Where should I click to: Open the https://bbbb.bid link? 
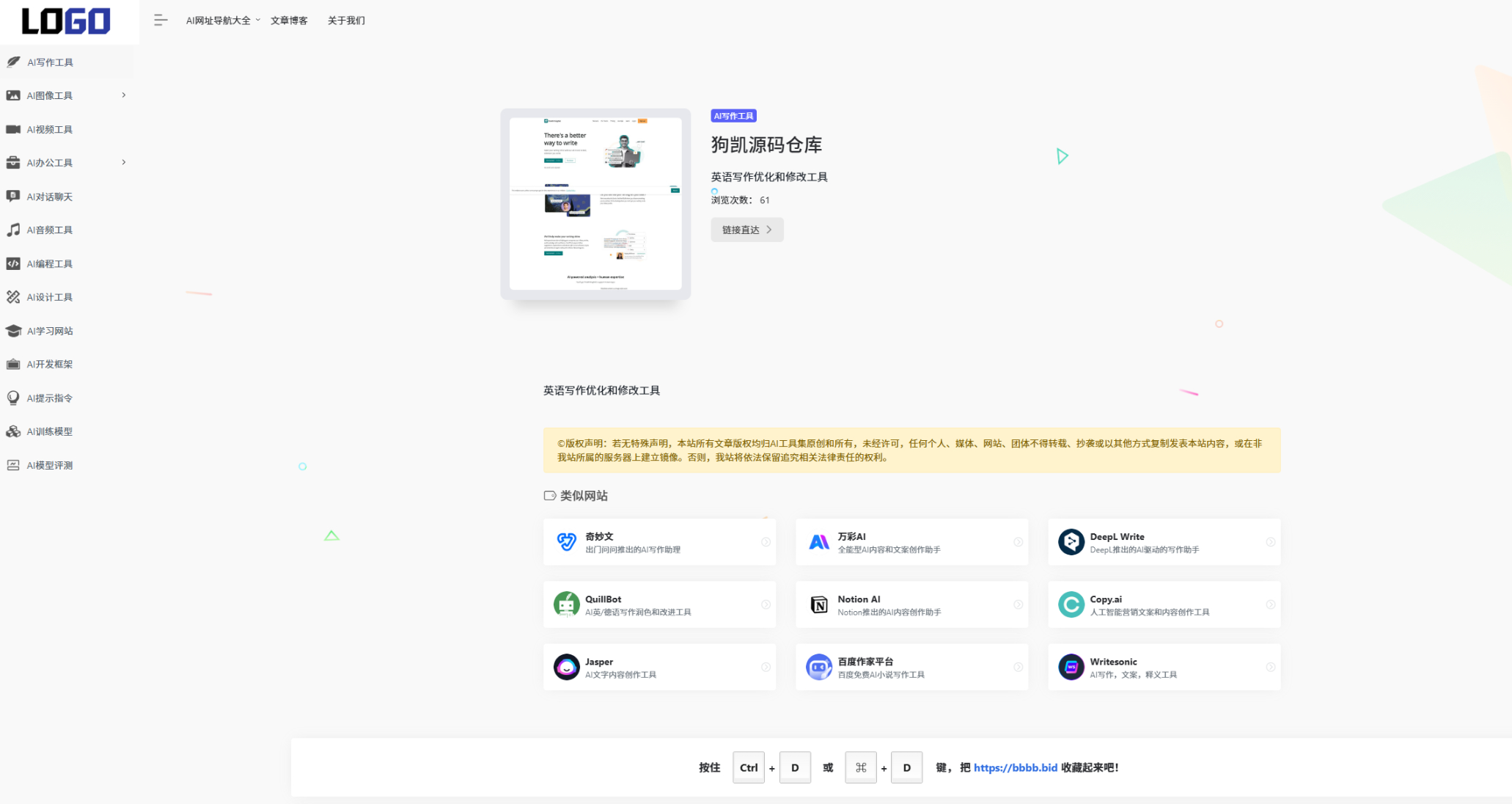coord(1016,767)
